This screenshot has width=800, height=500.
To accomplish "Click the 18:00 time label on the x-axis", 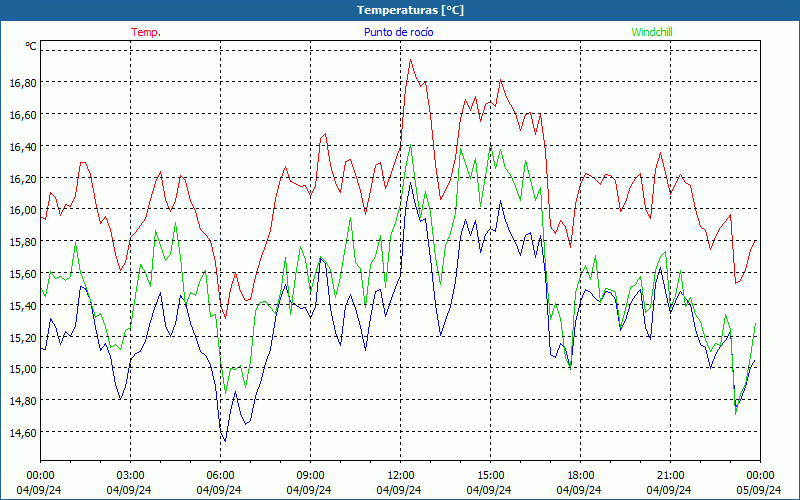I will coord(581,476).
